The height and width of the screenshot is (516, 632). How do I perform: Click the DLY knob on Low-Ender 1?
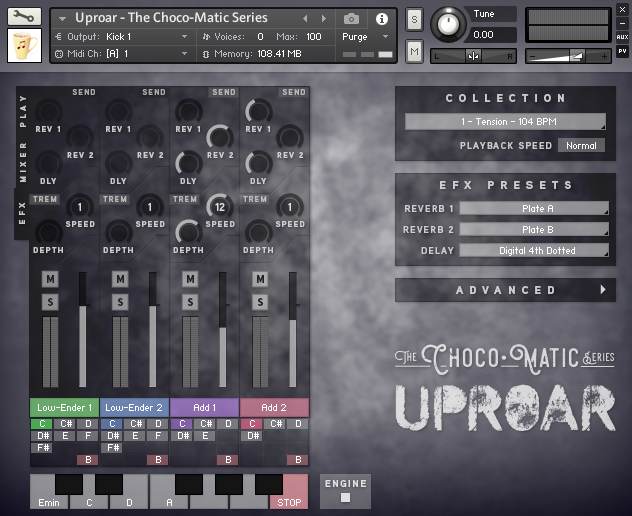point(49,164)
